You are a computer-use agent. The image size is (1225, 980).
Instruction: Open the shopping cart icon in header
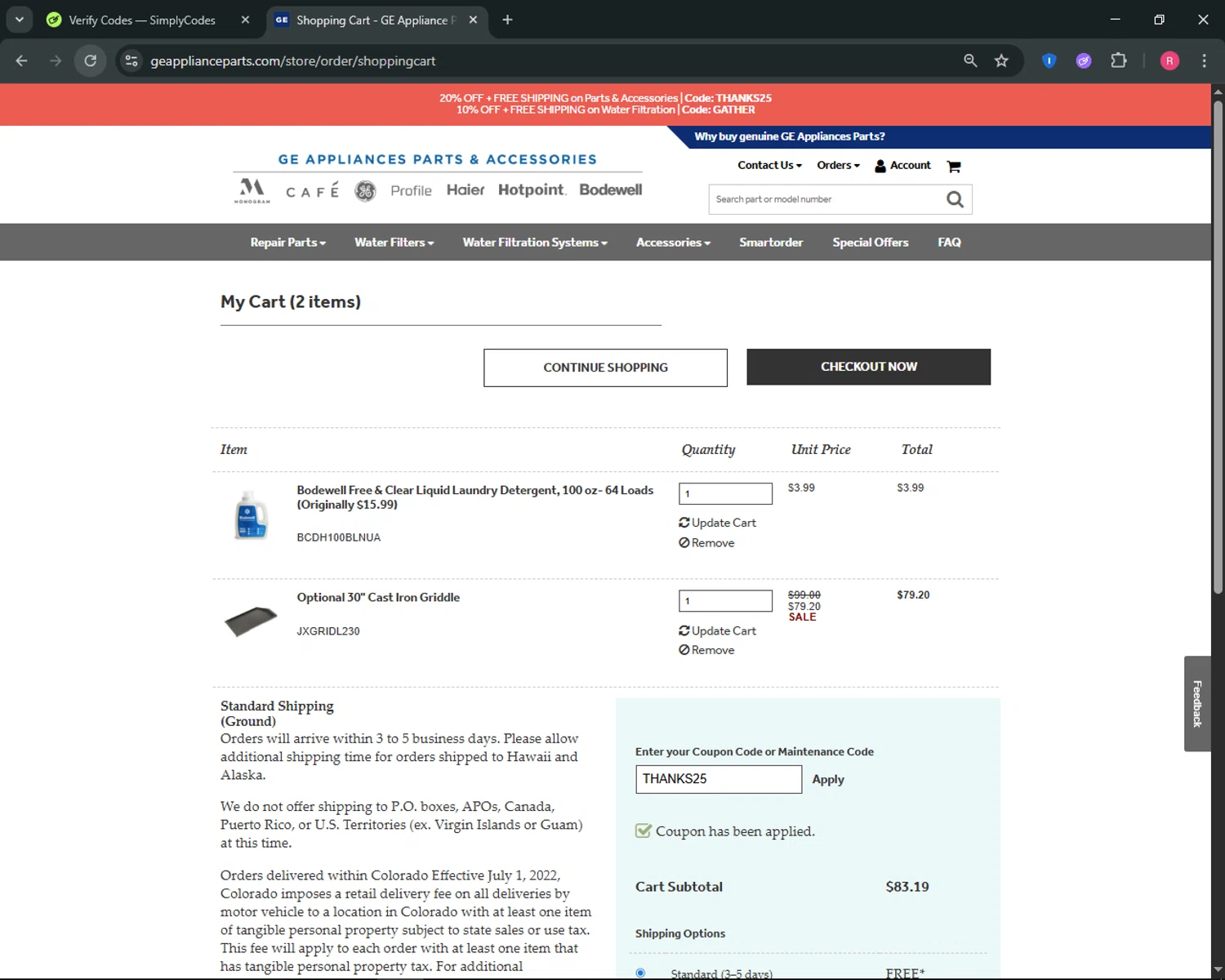[953, 166]
